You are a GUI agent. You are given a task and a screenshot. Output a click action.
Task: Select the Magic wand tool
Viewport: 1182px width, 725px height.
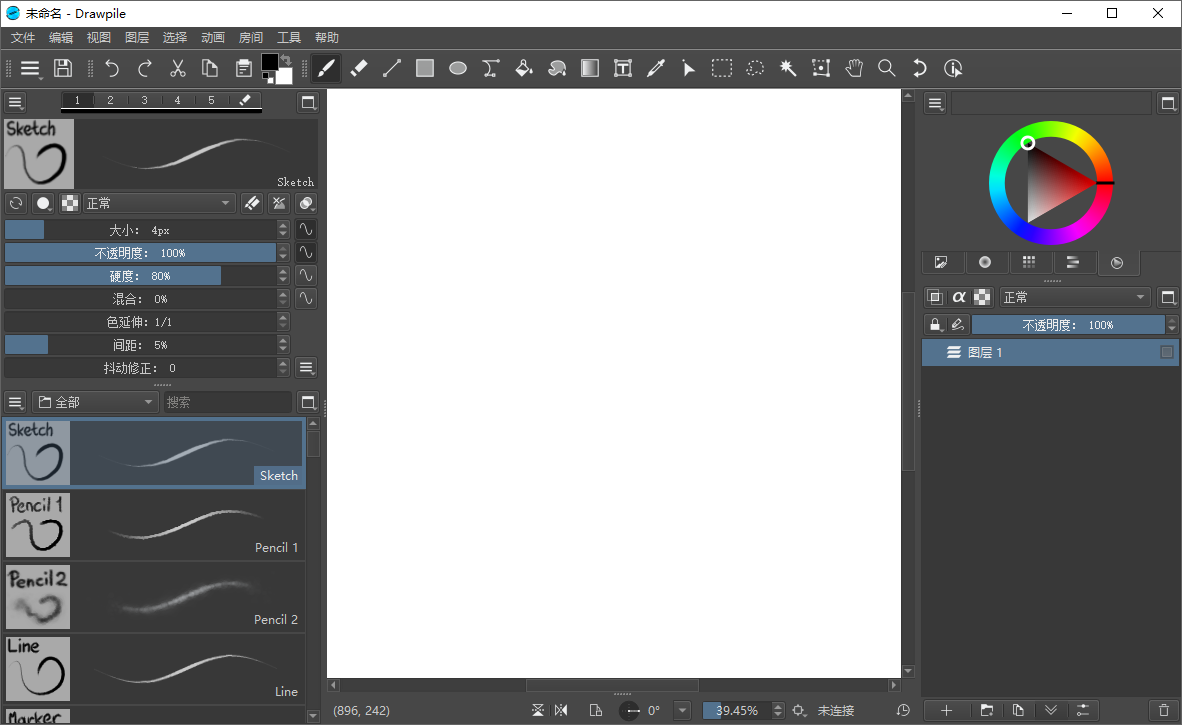pyautogui.click(x=788, y=69)
